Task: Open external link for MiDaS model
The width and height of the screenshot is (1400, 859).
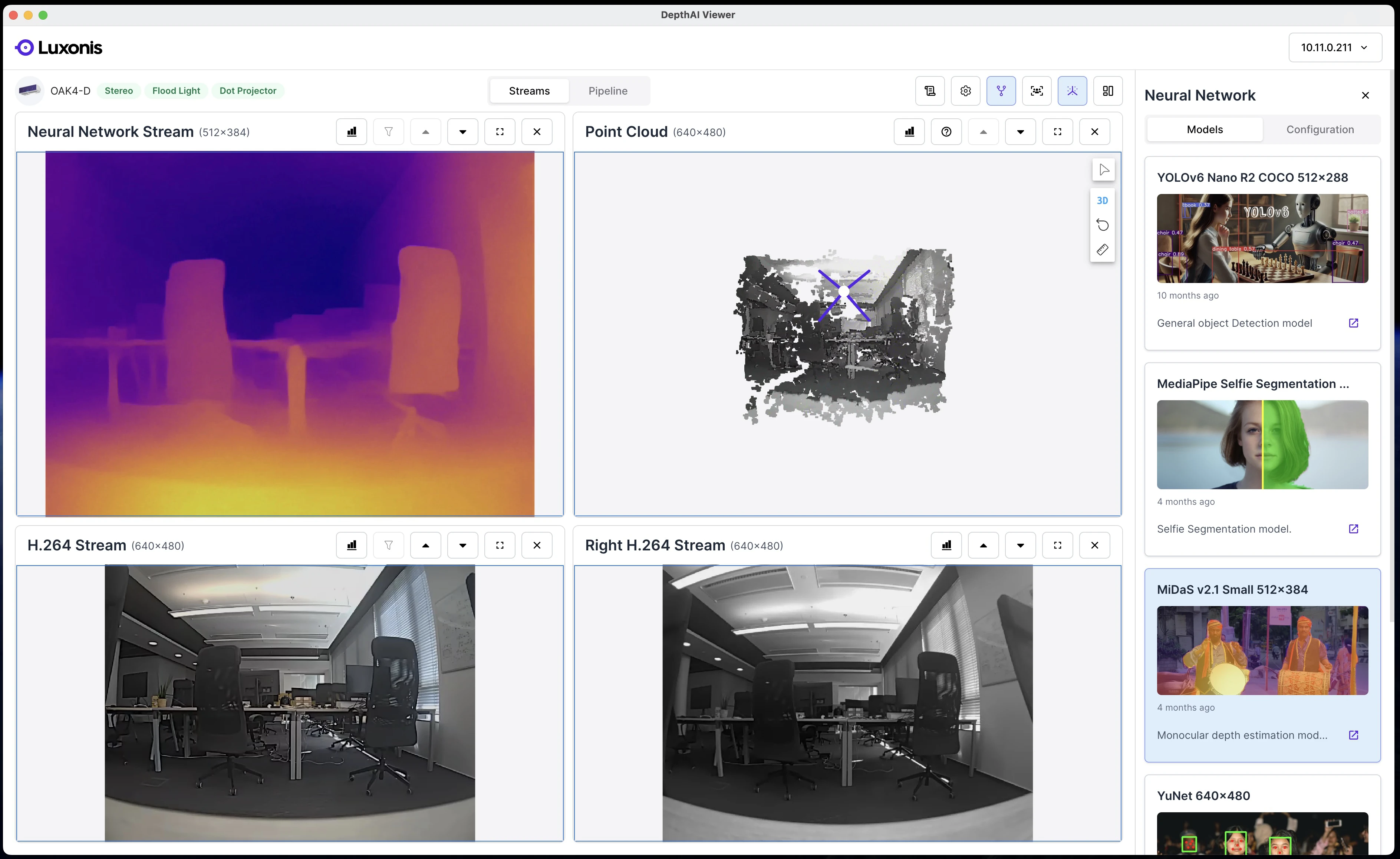Action: [1353, 735]
